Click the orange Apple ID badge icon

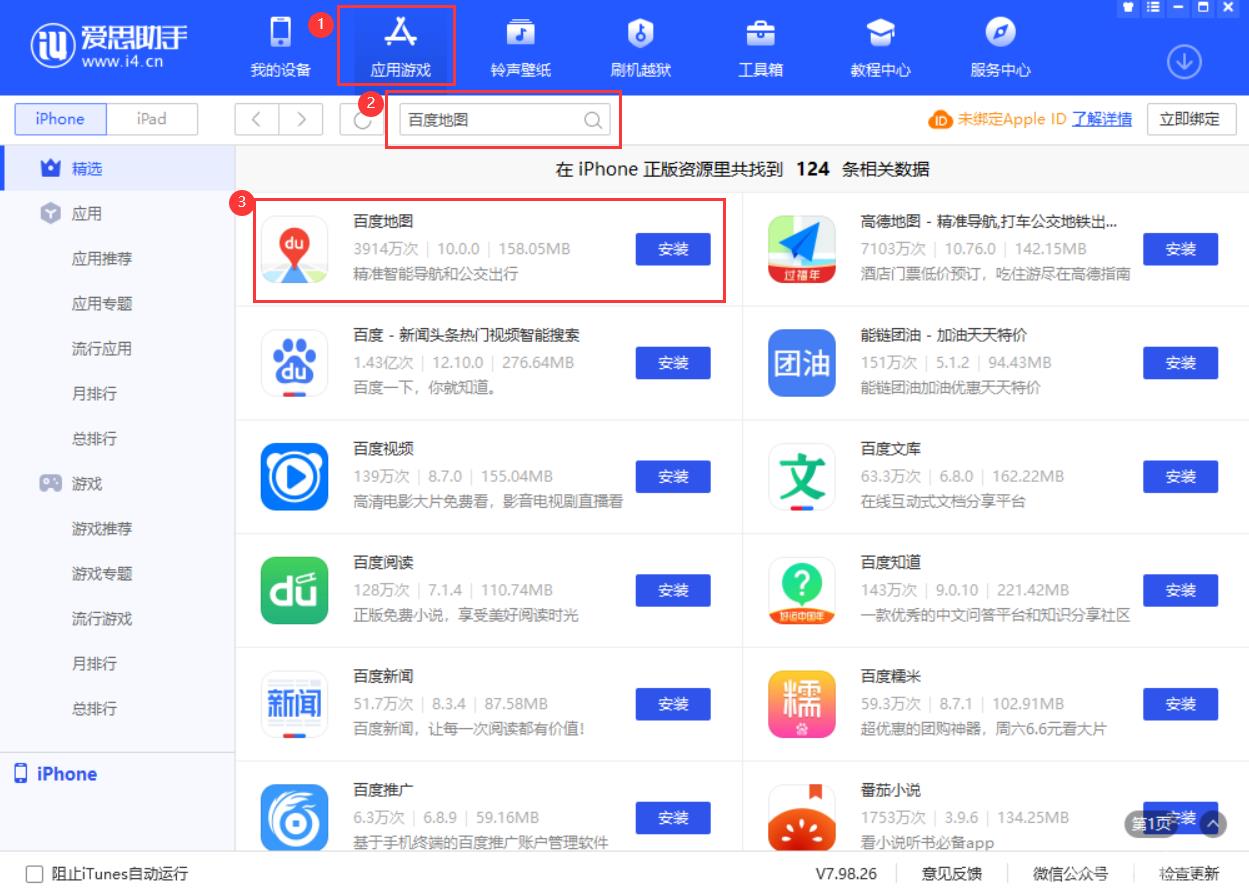(x=940, y=120)
